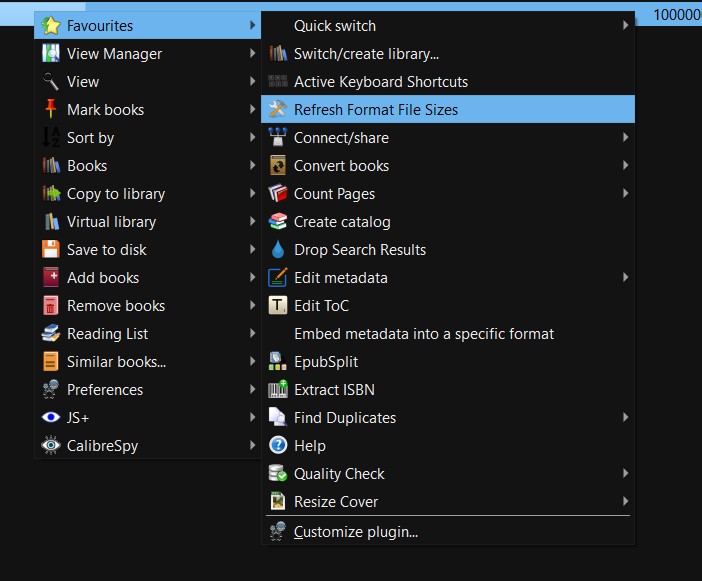The image size is (702, 581).
Task: Click the Favourites star icon
Action: [x=51, y=26]
